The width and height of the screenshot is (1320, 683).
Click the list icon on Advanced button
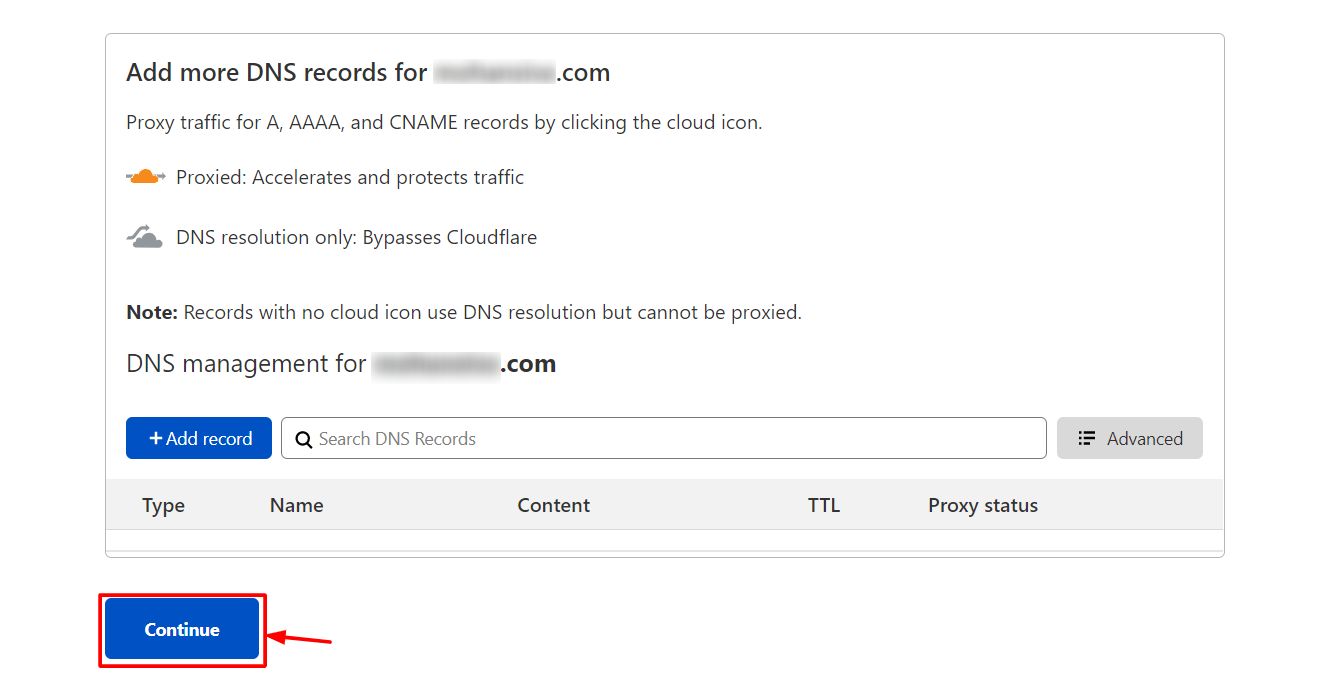pyautogui.click(x=1087, y=439)
